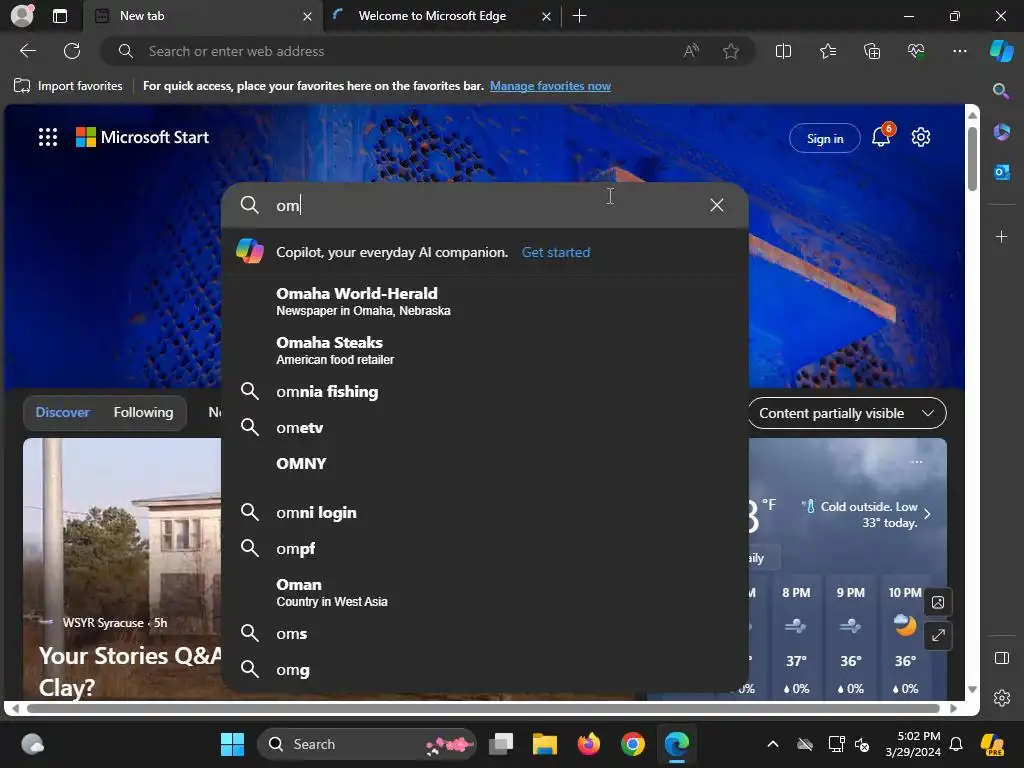Click the Microsoft Start search field
Image resolution: width=1024 pixels, height=768 pixels.
[485, 205]
